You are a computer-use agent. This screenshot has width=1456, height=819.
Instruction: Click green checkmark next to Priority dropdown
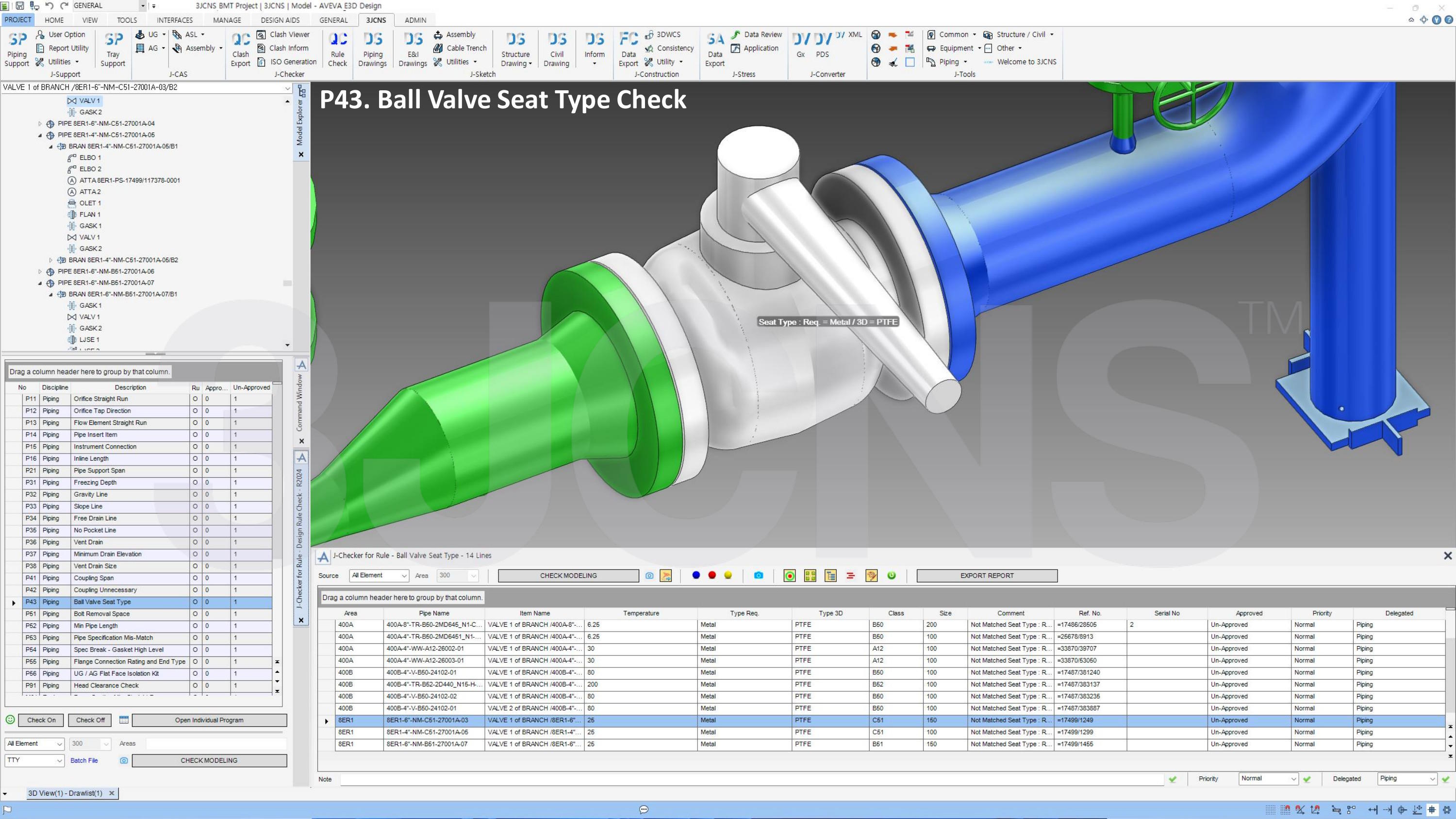point(1307,779)
